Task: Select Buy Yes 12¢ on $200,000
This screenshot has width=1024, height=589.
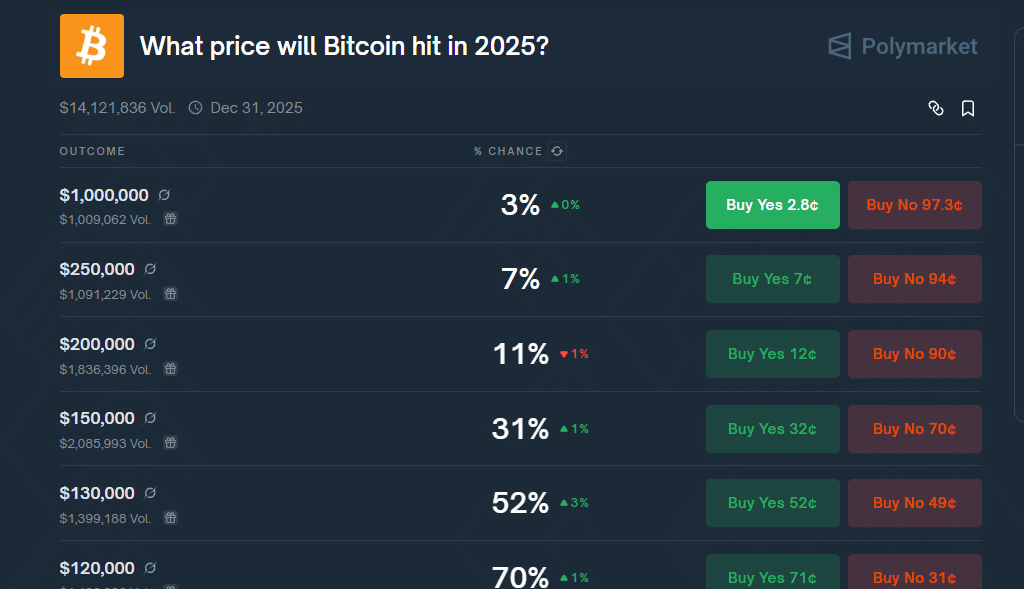Action: click(773, 354)
